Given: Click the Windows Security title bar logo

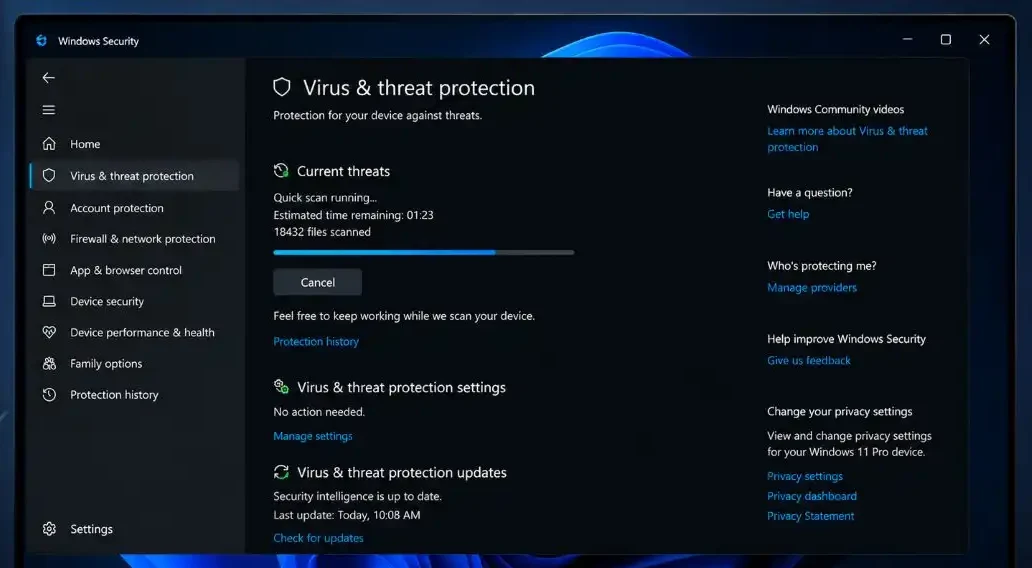Looking at the screenshot, I should click(x=41, y=40).
